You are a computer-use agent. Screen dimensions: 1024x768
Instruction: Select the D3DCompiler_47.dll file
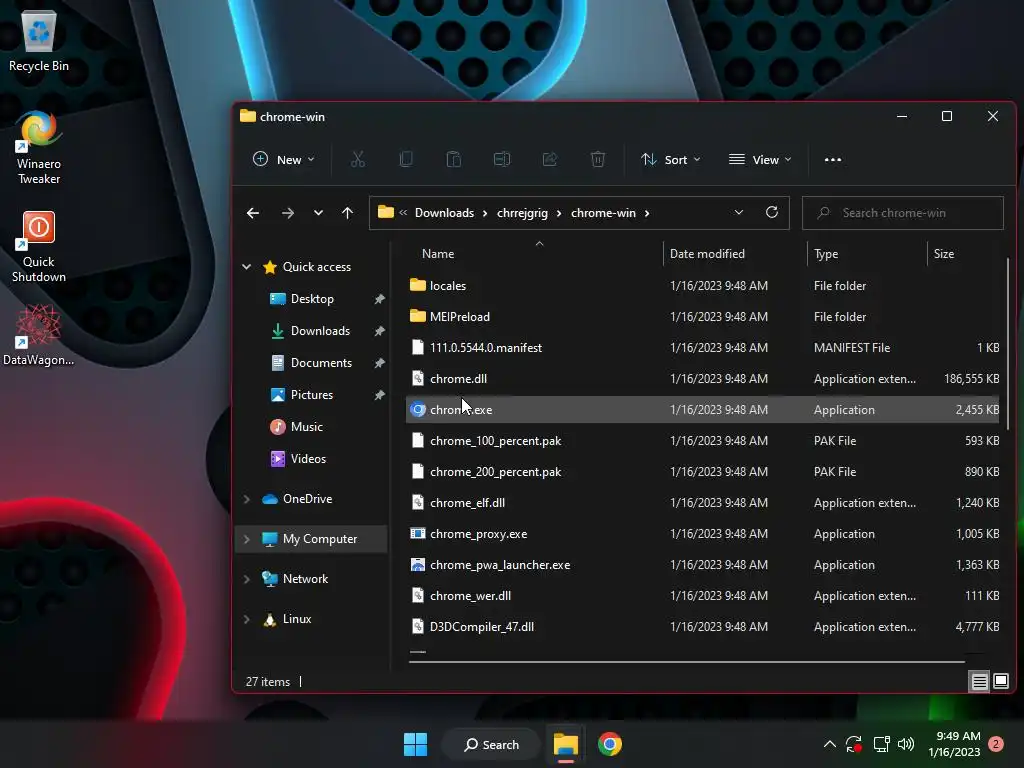703,627
